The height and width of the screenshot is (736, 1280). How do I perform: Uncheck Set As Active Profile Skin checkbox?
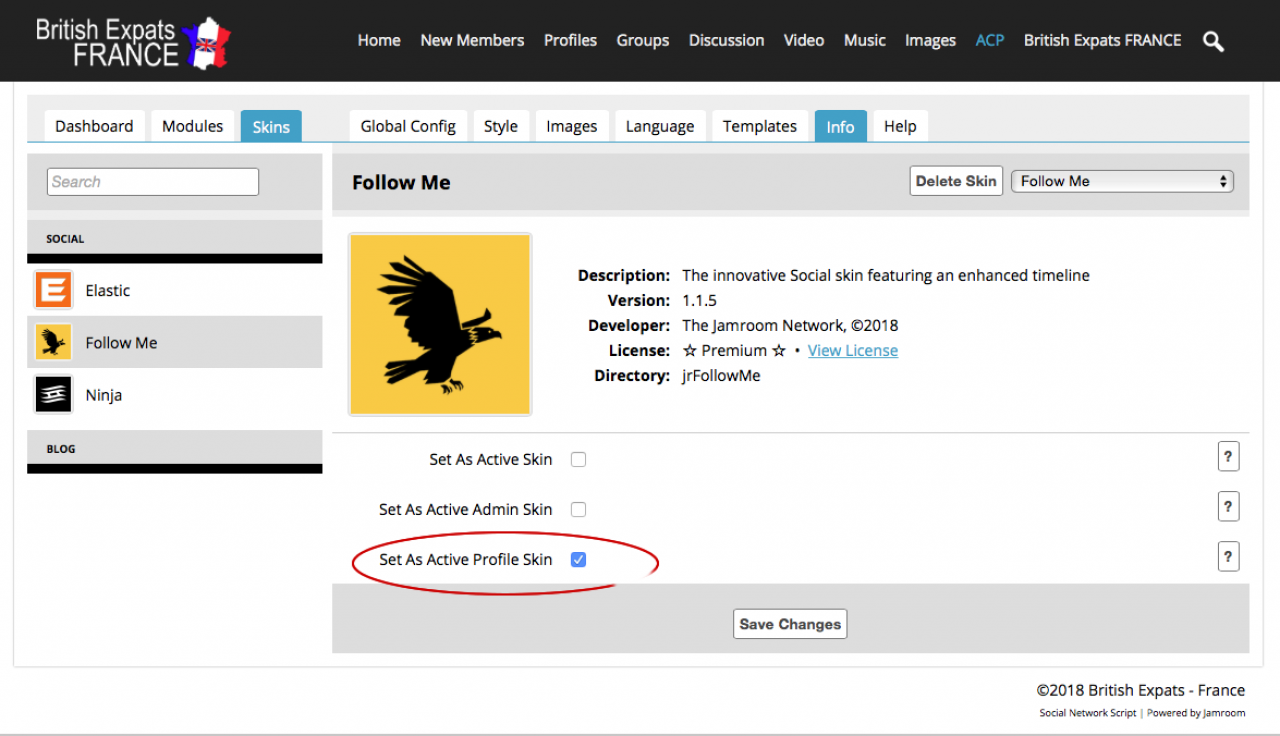click(x=578, y=560)
